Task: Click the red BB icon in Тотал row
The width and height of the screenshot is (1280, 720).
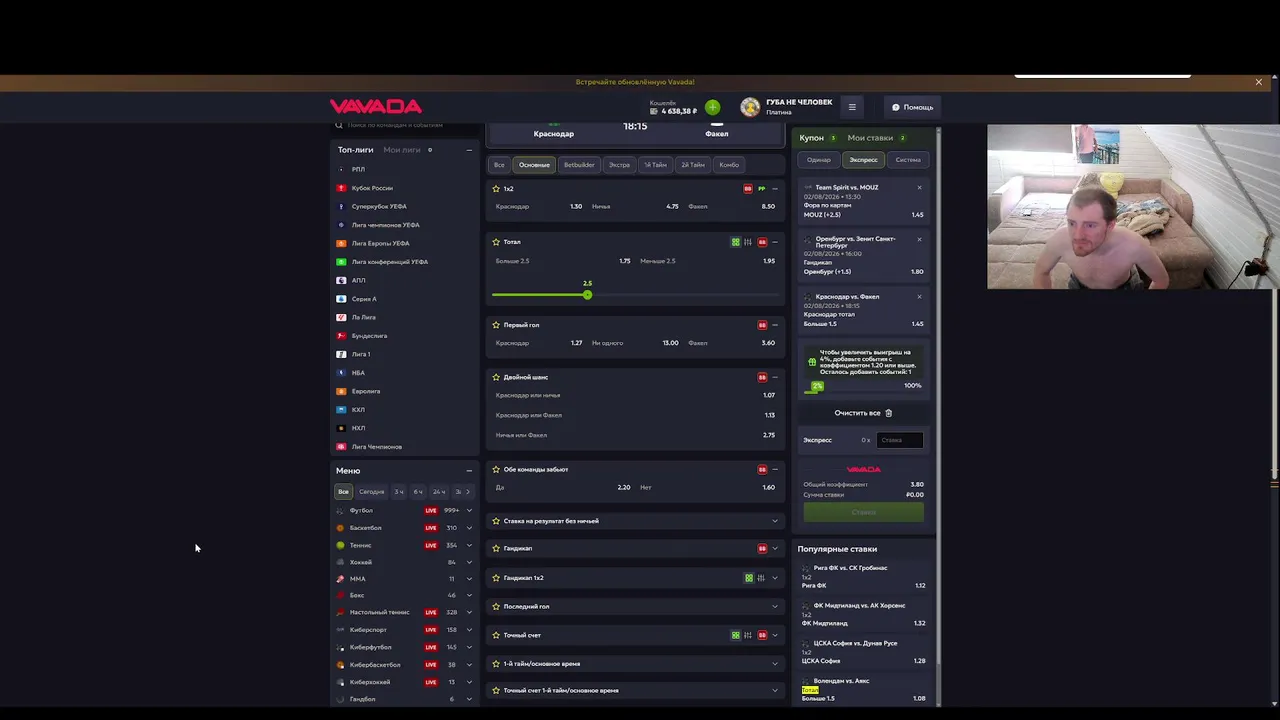Action: click(762, 242)
